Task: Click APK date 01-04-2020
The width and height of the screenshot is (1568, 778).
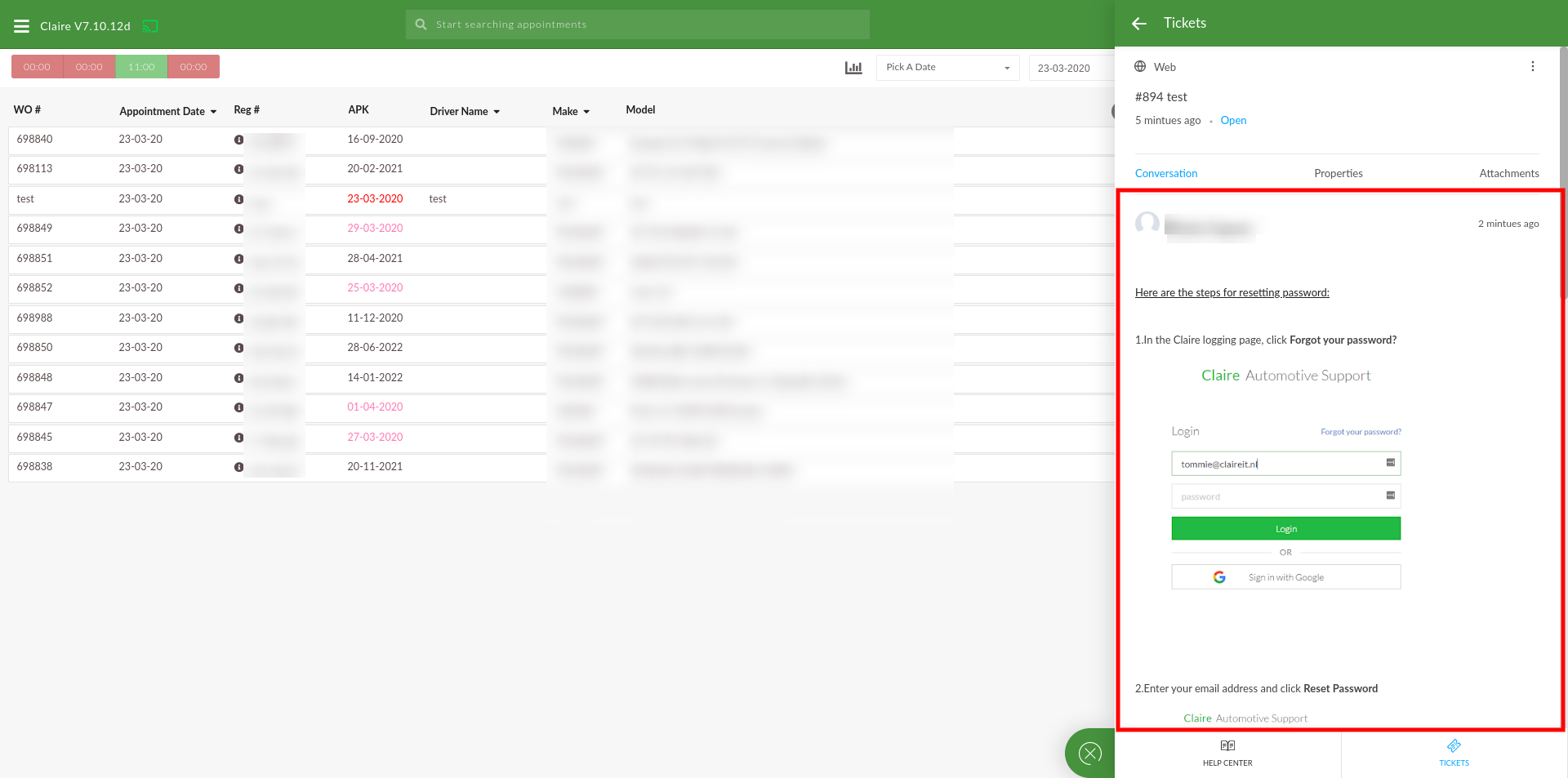Action: coord(375,407)
